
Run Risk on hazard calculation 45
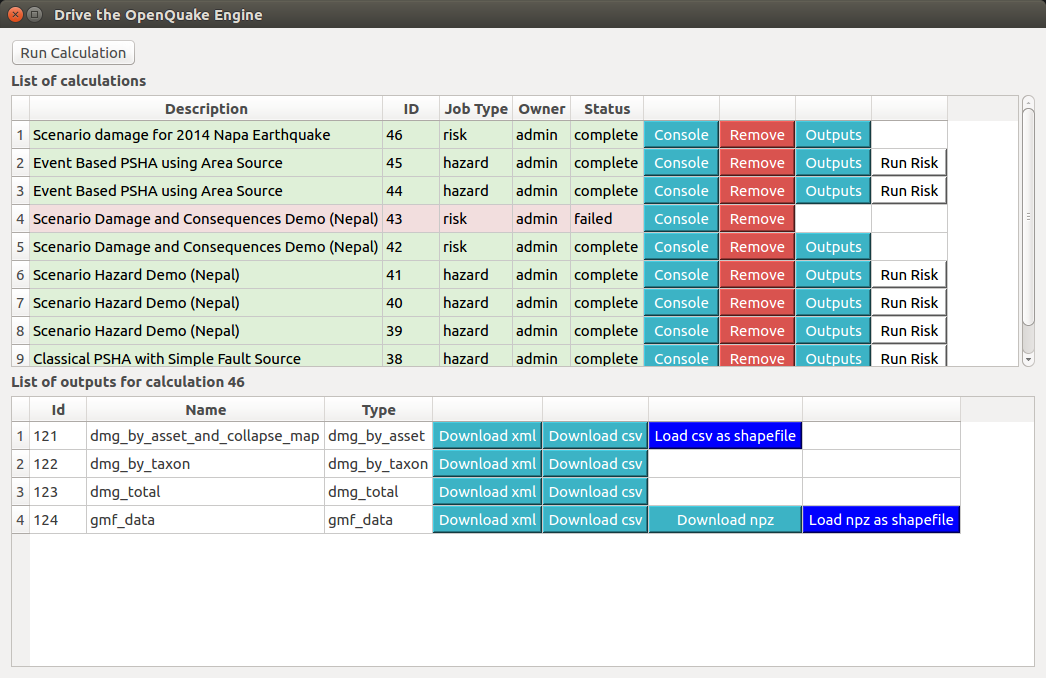[909, 163]
